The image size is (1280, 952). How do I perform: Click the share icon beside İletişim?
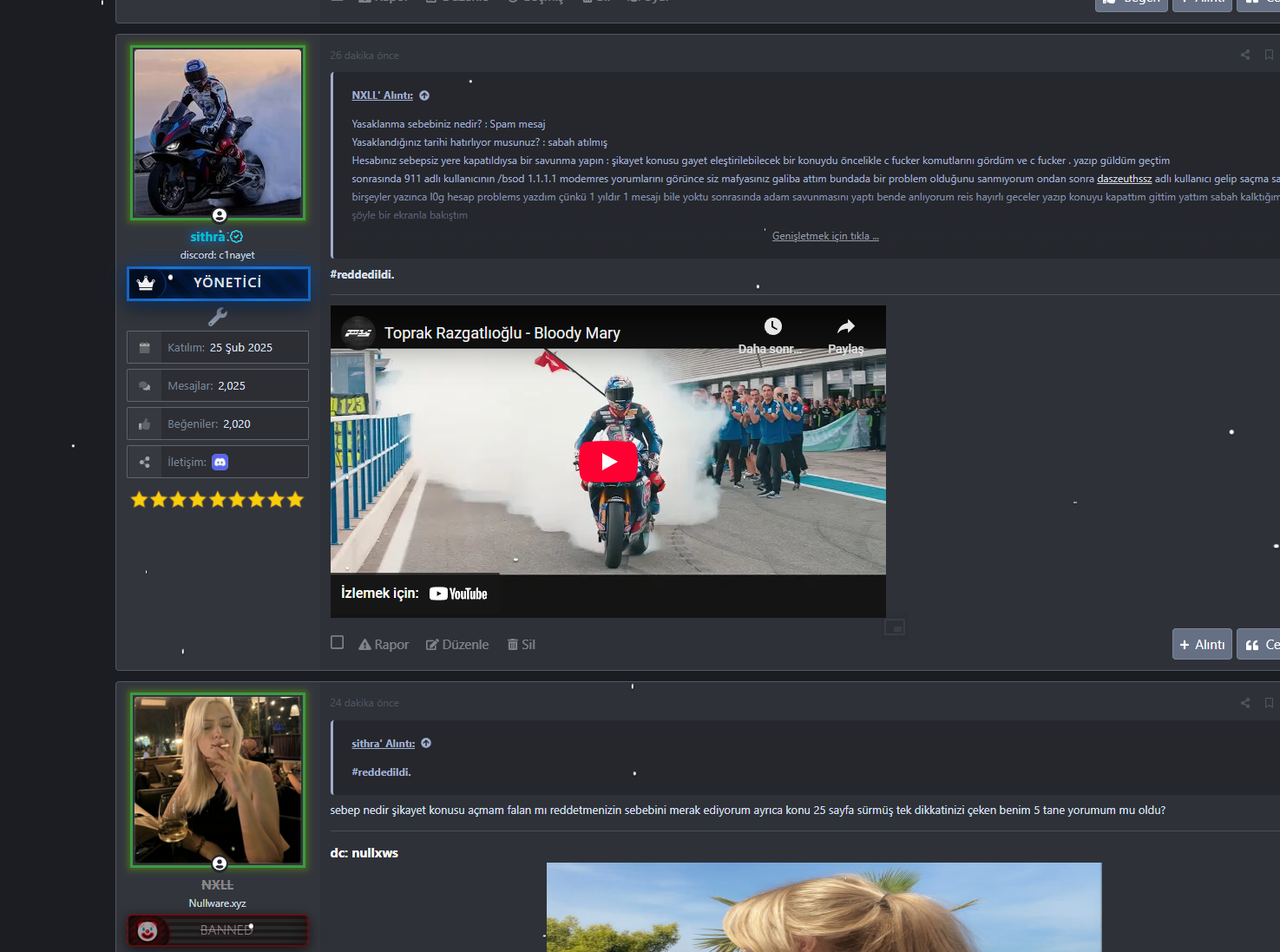[145, 462]
